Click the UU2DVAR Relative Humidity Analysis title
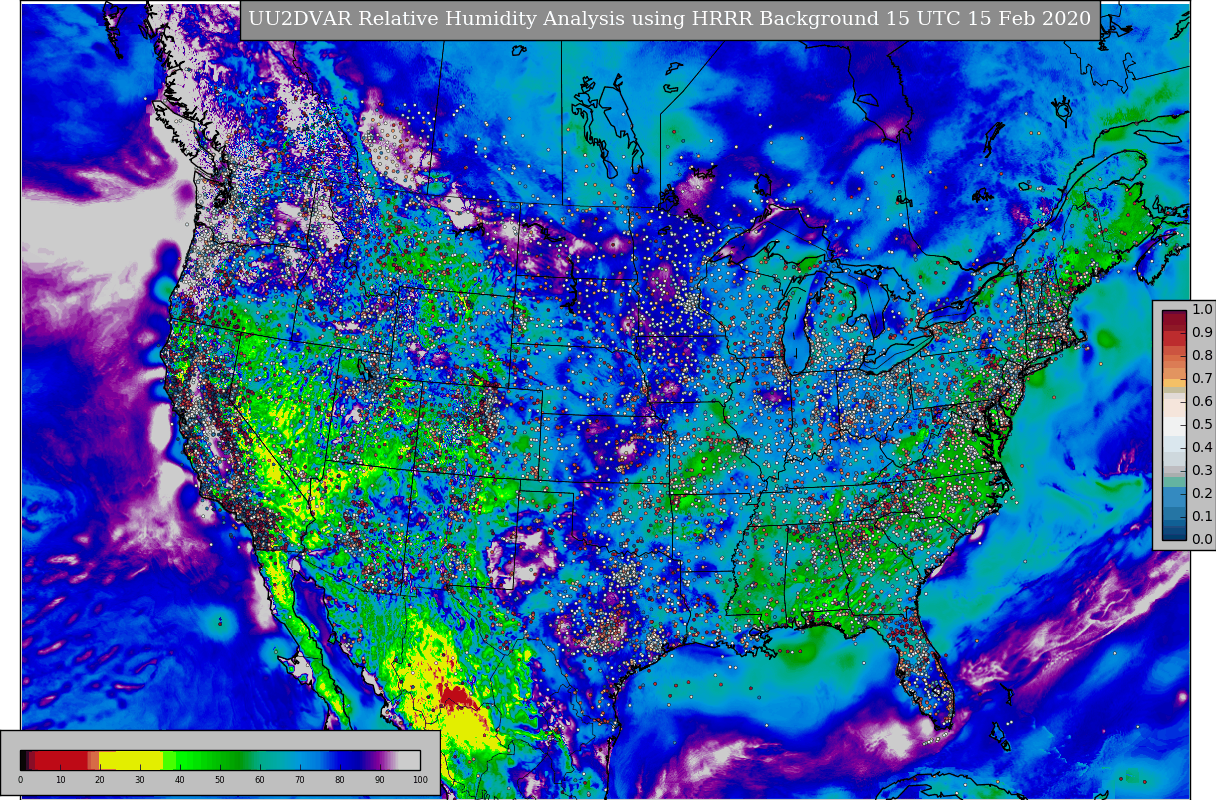The width and height of the screenshot is (1216, 800). click(670, 19)
